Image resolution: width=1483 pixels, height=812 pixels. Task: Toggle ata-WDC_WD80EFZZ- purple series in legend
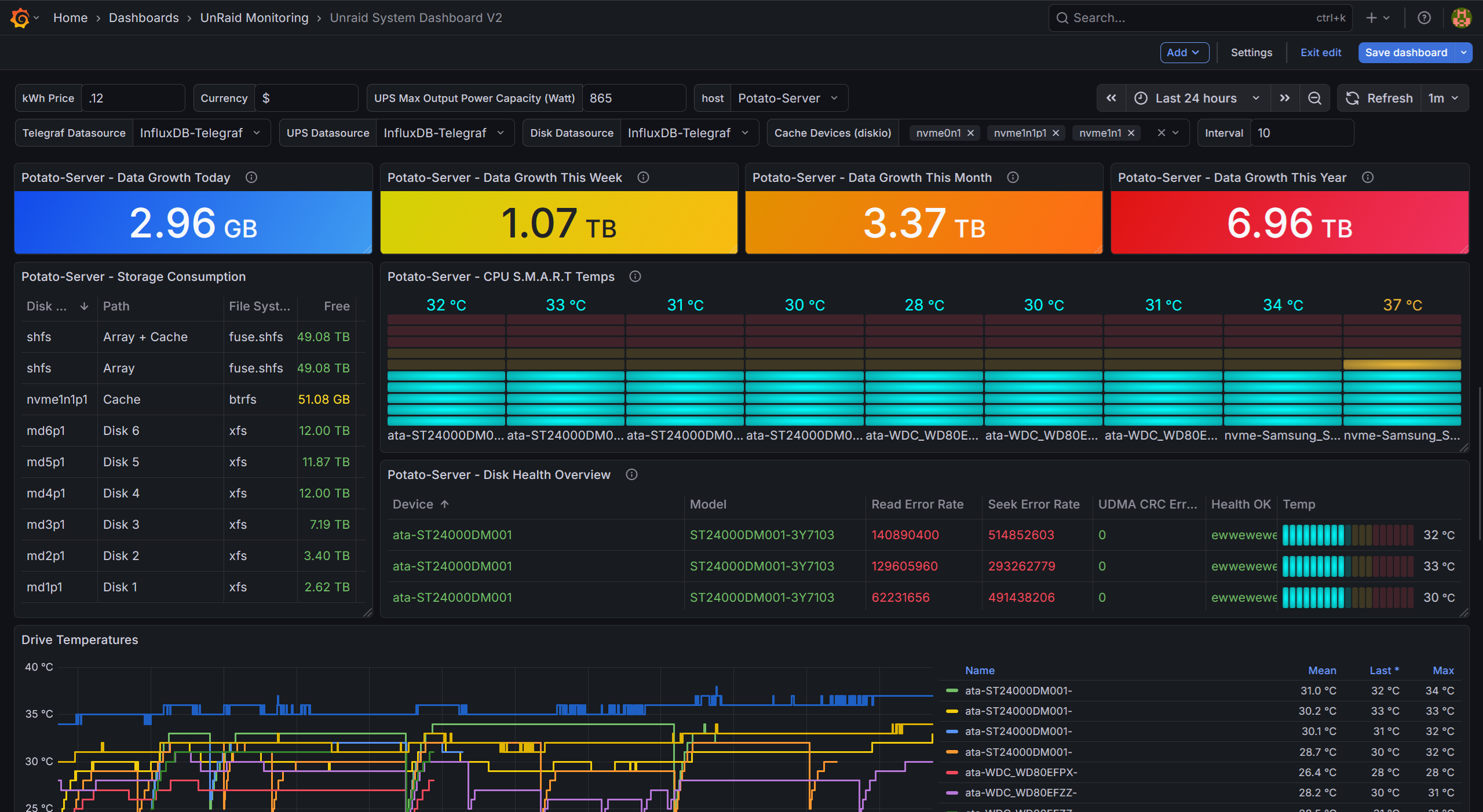[1021, 793]
